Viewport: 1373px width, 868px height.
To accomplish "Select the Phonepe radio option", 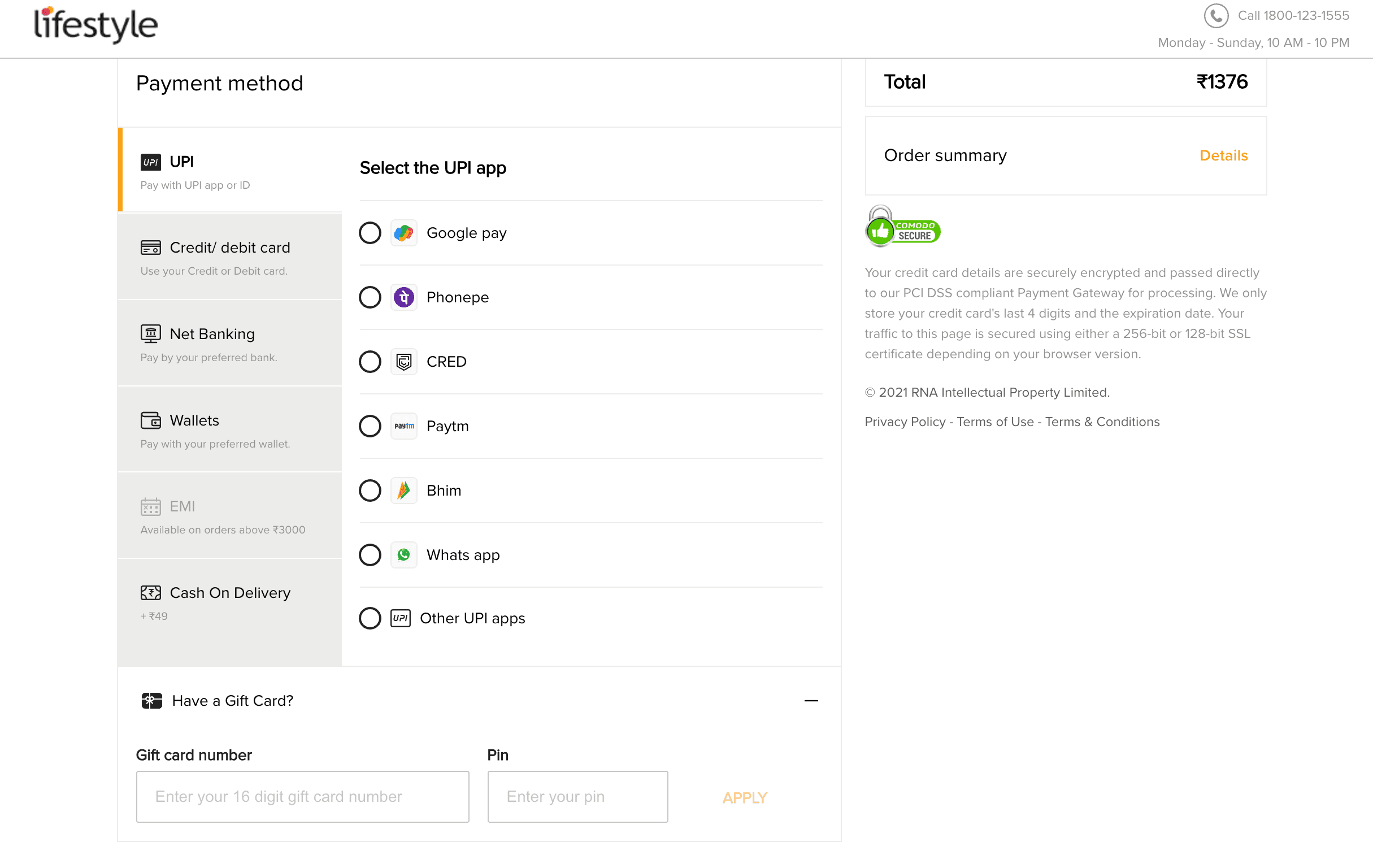I will coord(370,297).
